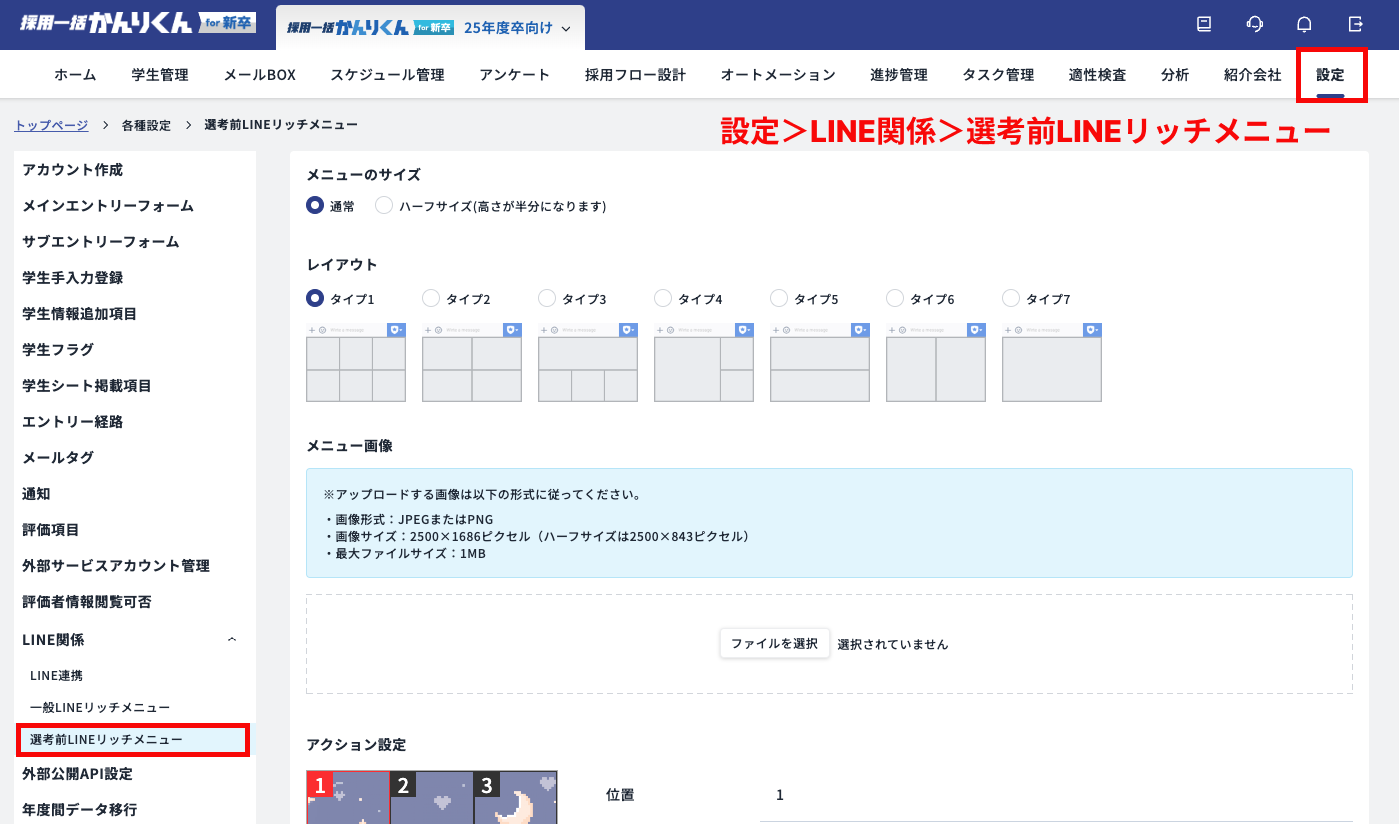Image resolution: width=1399 pixels, height=824 pixels.
Task: Open the スケジュール管理 menu item
Action: click(389, 74)
